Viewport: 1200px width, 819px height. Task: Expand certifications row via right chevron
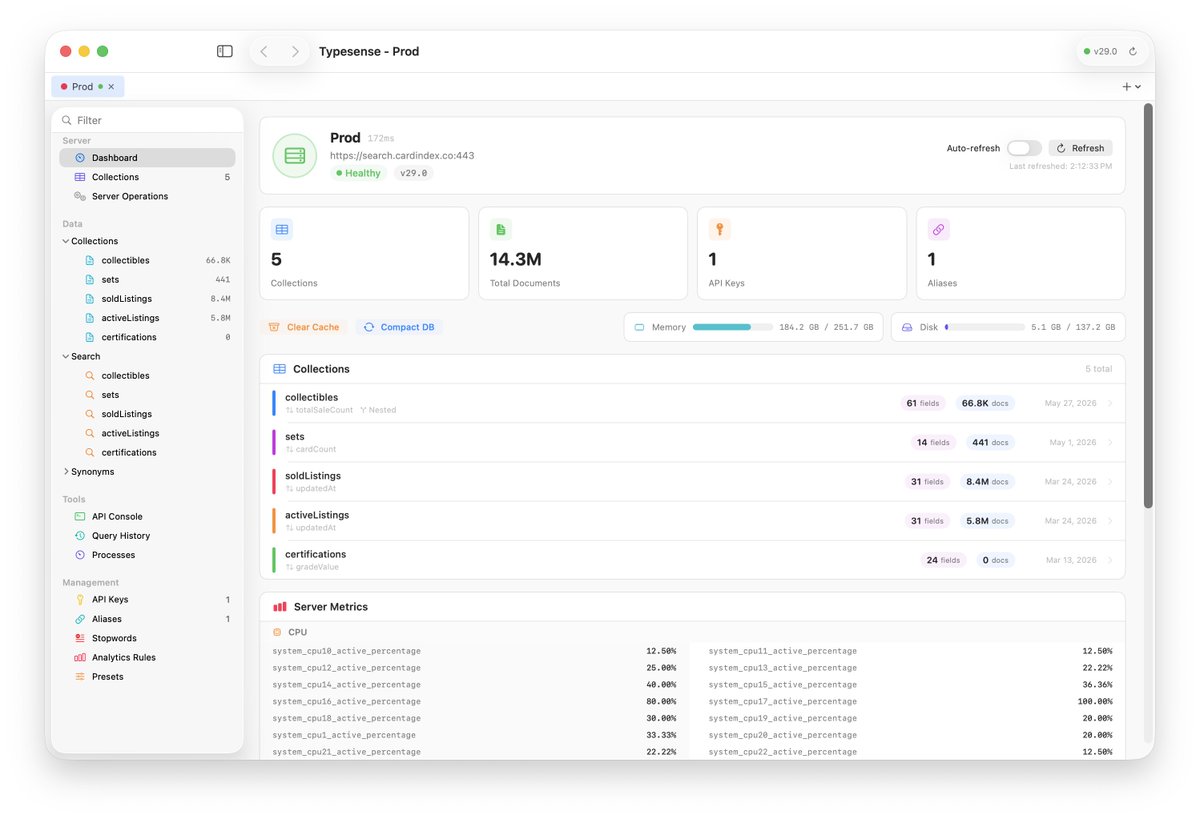[1110, 560]
